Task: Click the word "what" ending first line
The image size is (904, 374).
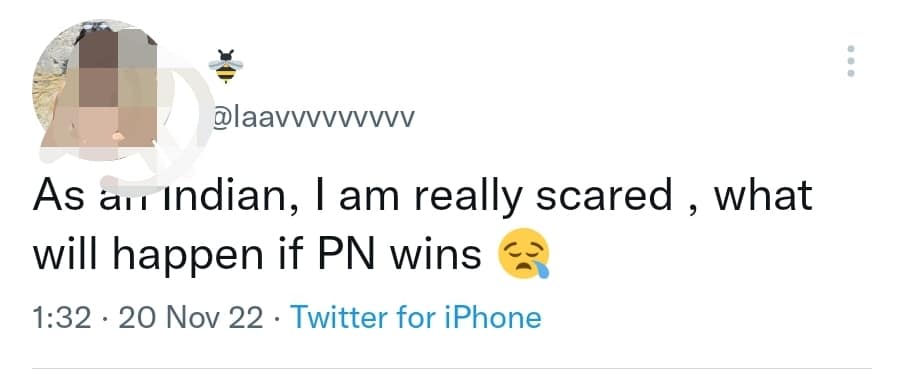Action: [x=763, y=195]
